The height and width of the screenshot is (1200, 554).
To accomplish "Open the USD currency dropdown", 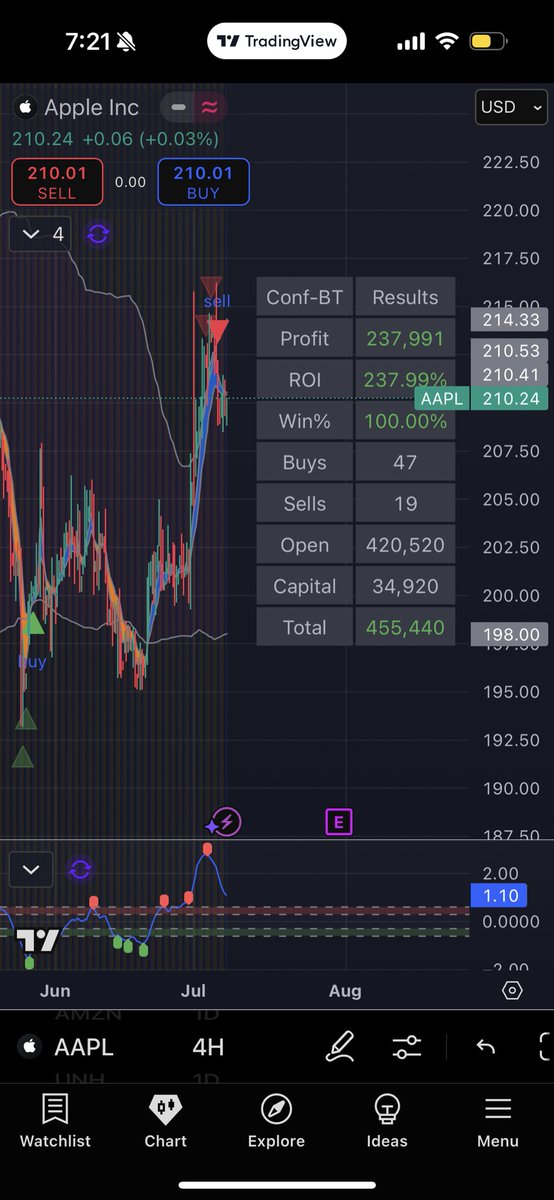I will tap(510, 107).
